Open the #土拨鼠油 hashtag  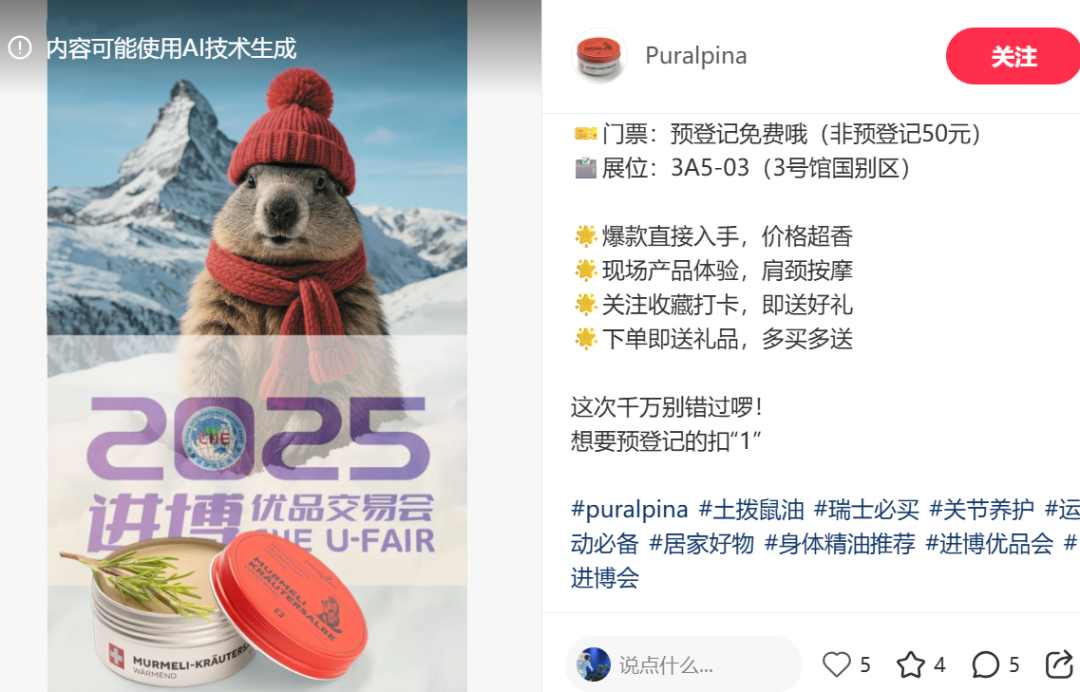click(x=751, y=510)
